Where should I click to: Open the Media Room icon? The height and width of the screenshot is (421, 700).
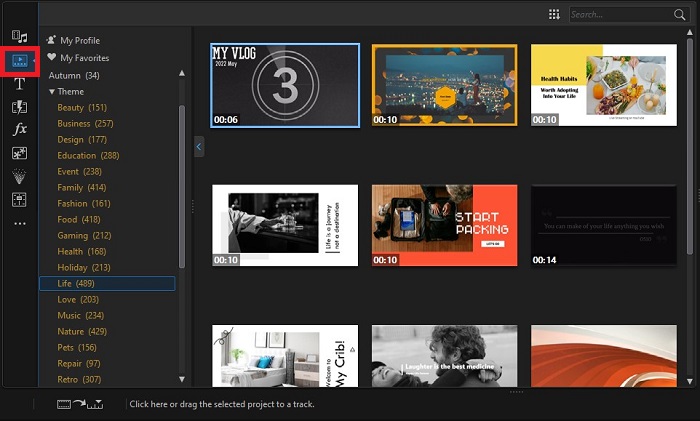pos(20,37)
